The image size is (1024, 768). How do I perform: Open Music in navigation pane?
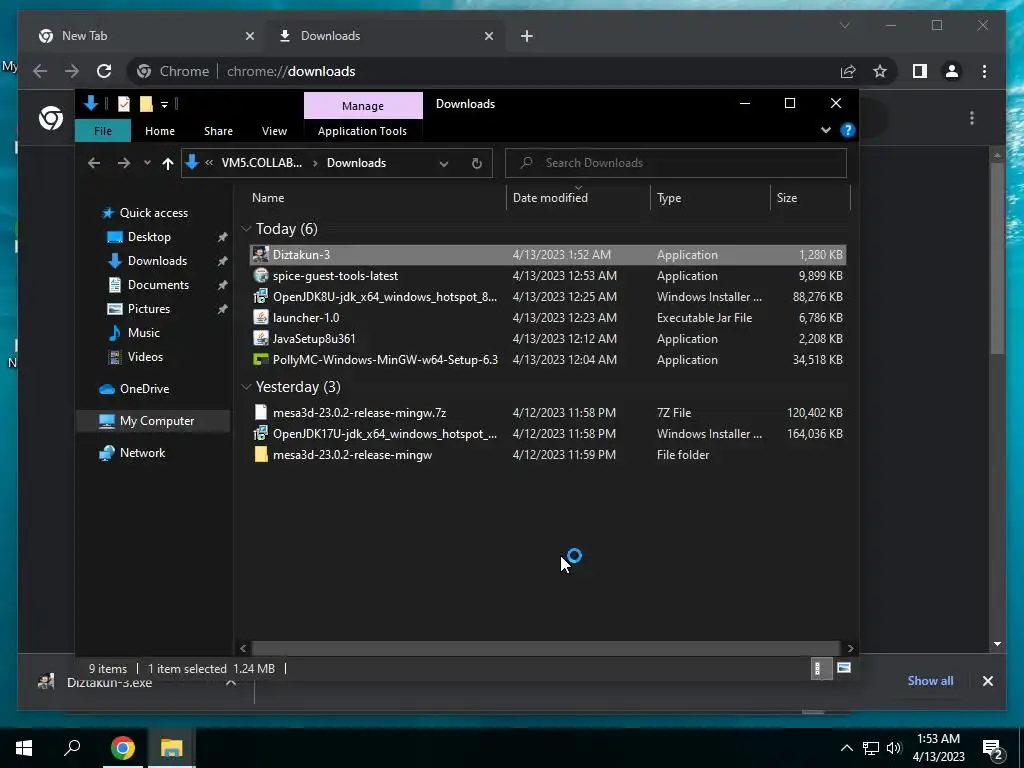click(144, 333)
